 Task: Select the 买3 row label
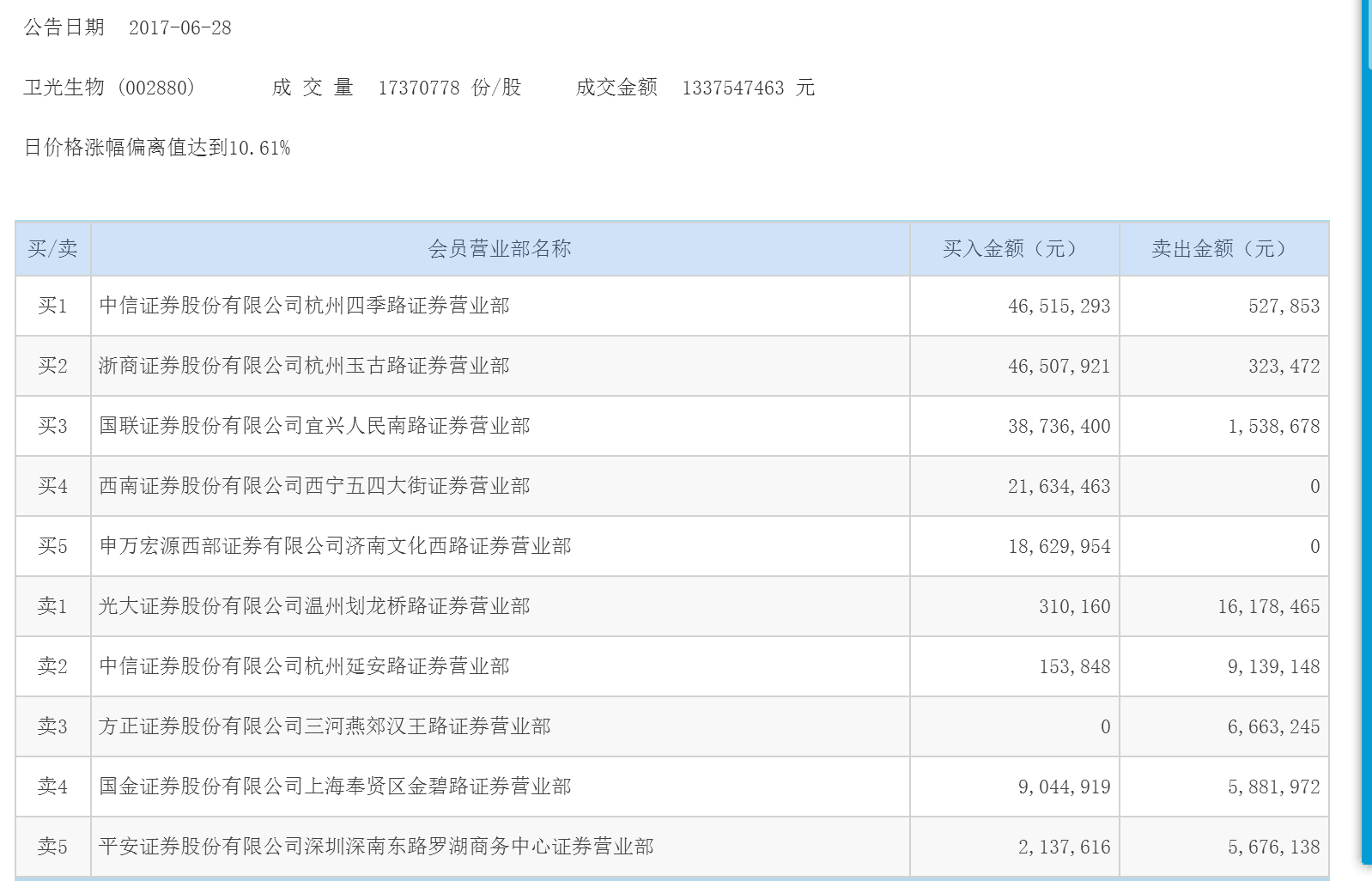53,426
